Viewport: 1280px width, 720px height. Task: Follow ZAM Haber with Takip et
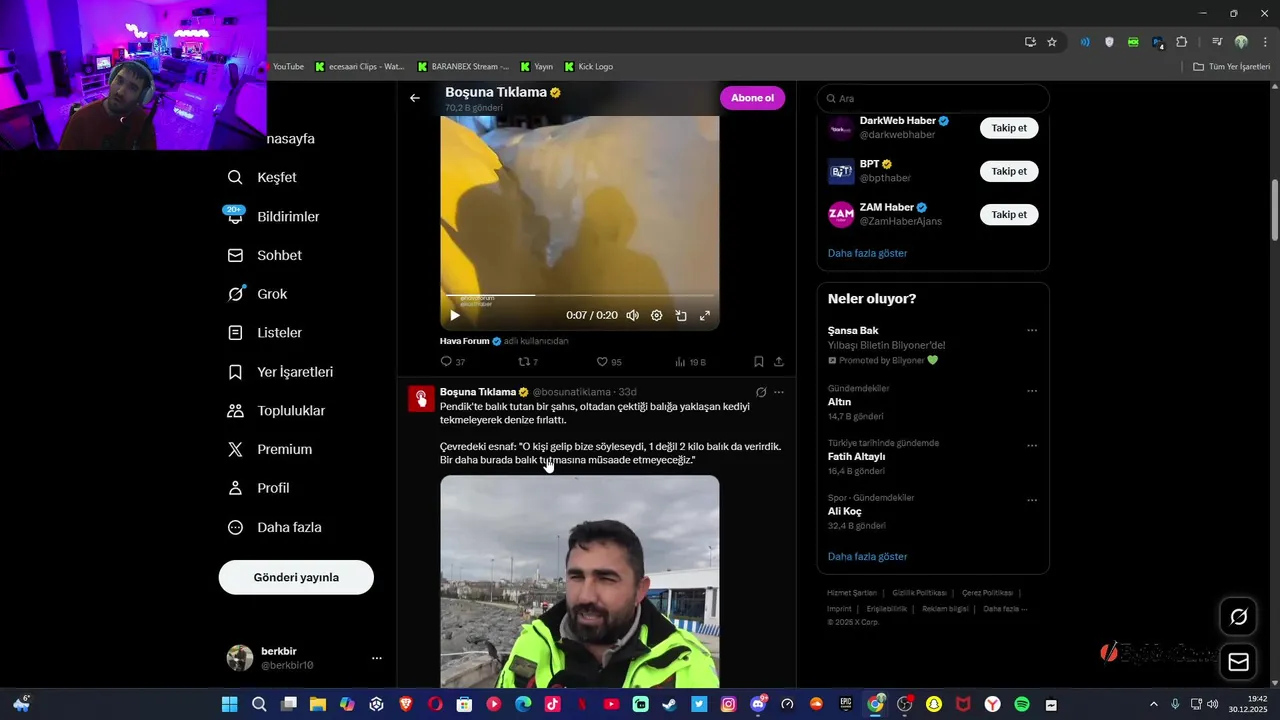pos(1009,214)
